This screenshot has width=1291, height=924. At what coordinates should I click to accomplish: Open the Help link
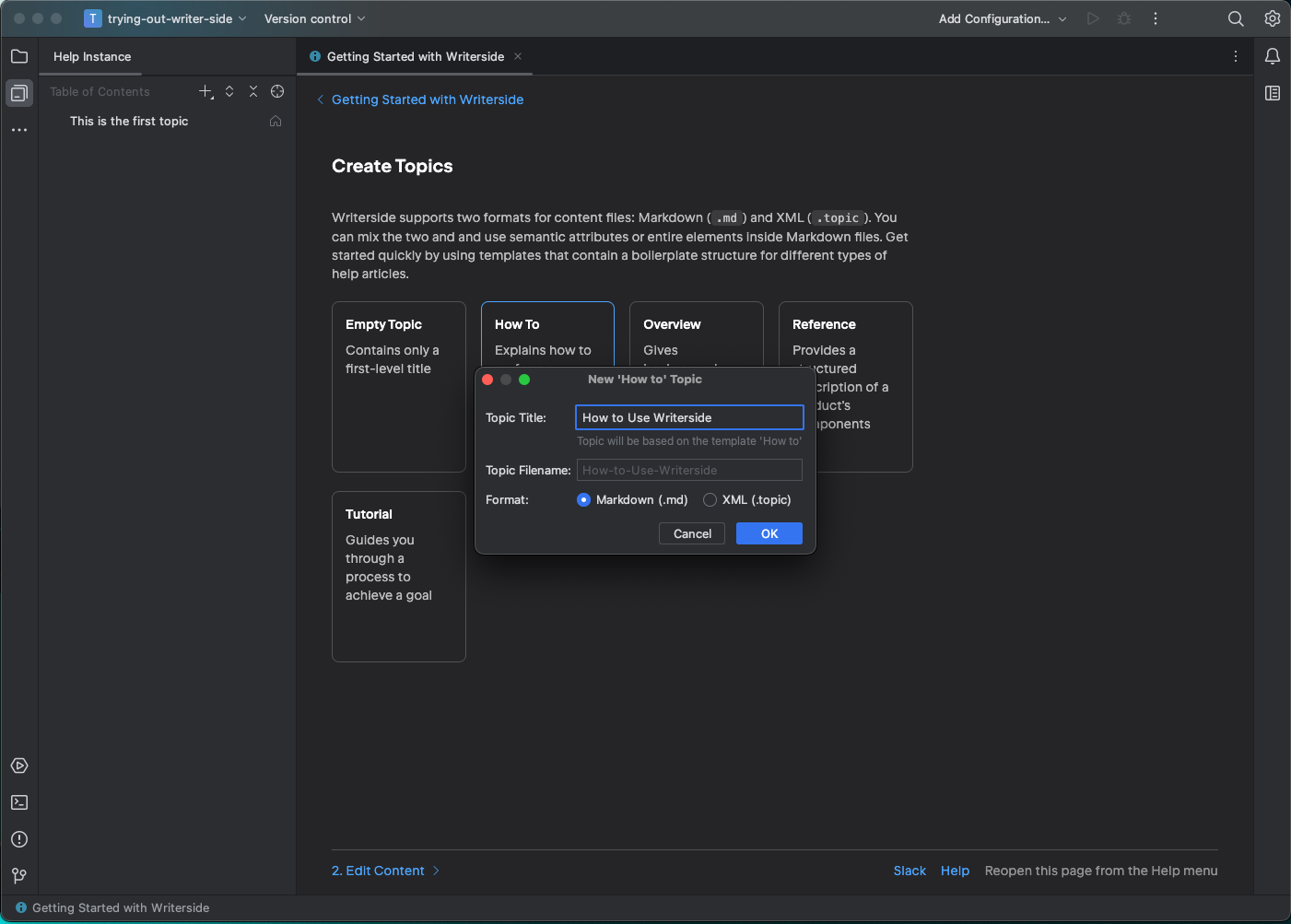click(x=955, y=871)
